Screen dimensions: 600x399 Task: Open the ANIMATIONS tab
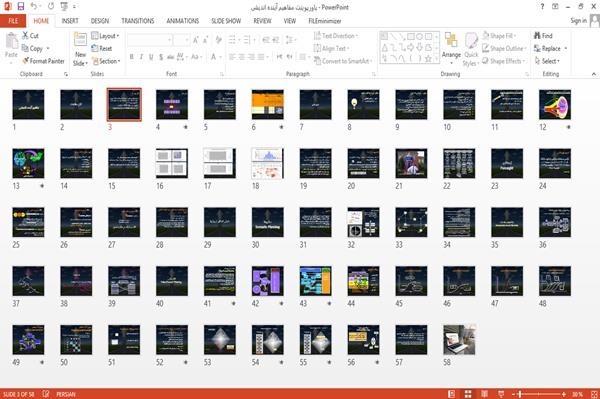[x=183, y=21]
